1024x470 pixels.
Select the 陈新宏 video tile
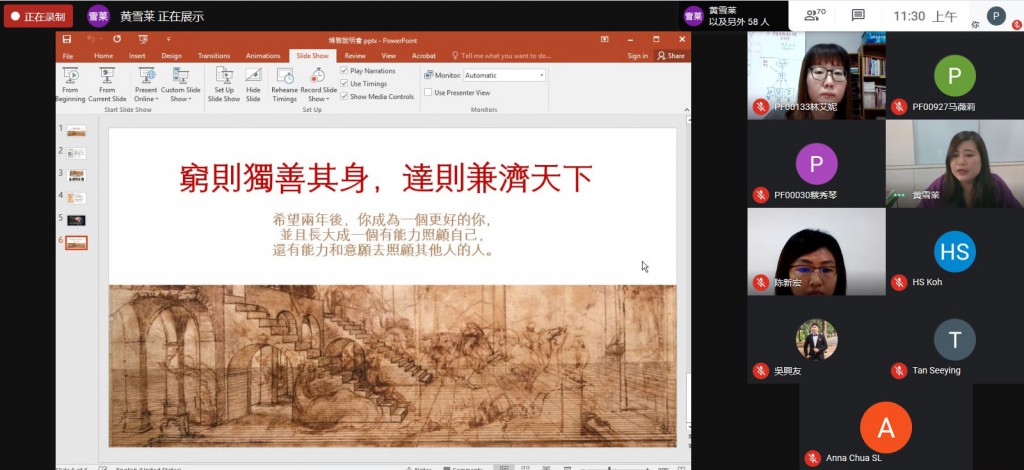(x=816, y=252)
